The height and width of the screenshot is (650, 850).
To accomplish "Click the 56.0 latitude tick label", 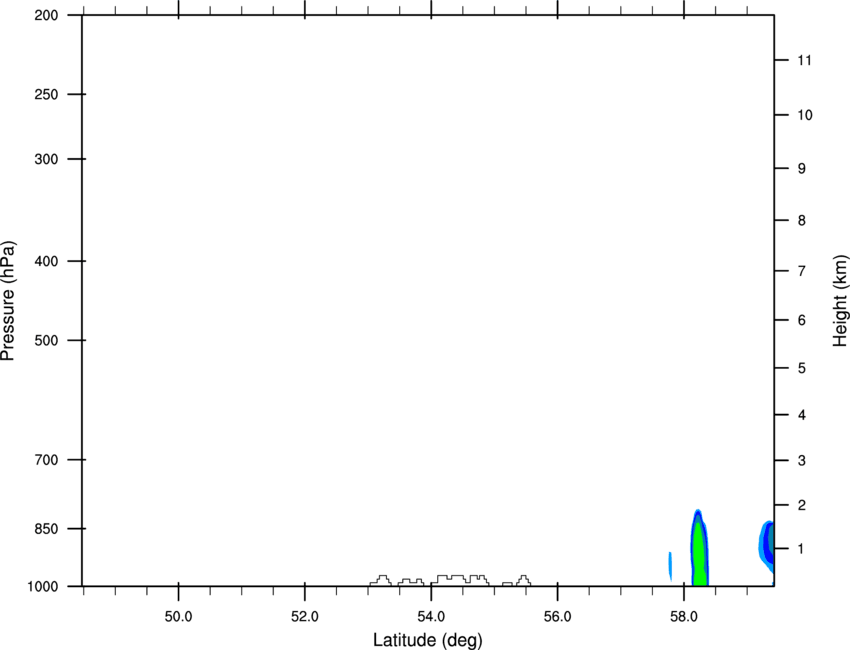I will (x=557, y=617).
